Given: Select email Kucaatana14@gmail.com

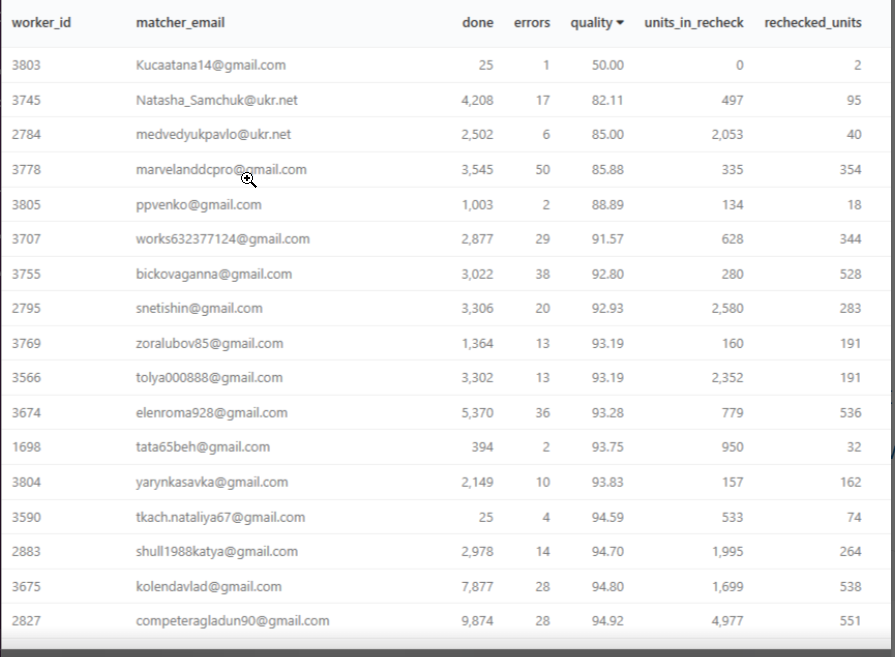Looking at the screenshot, I should click(211, 65).
